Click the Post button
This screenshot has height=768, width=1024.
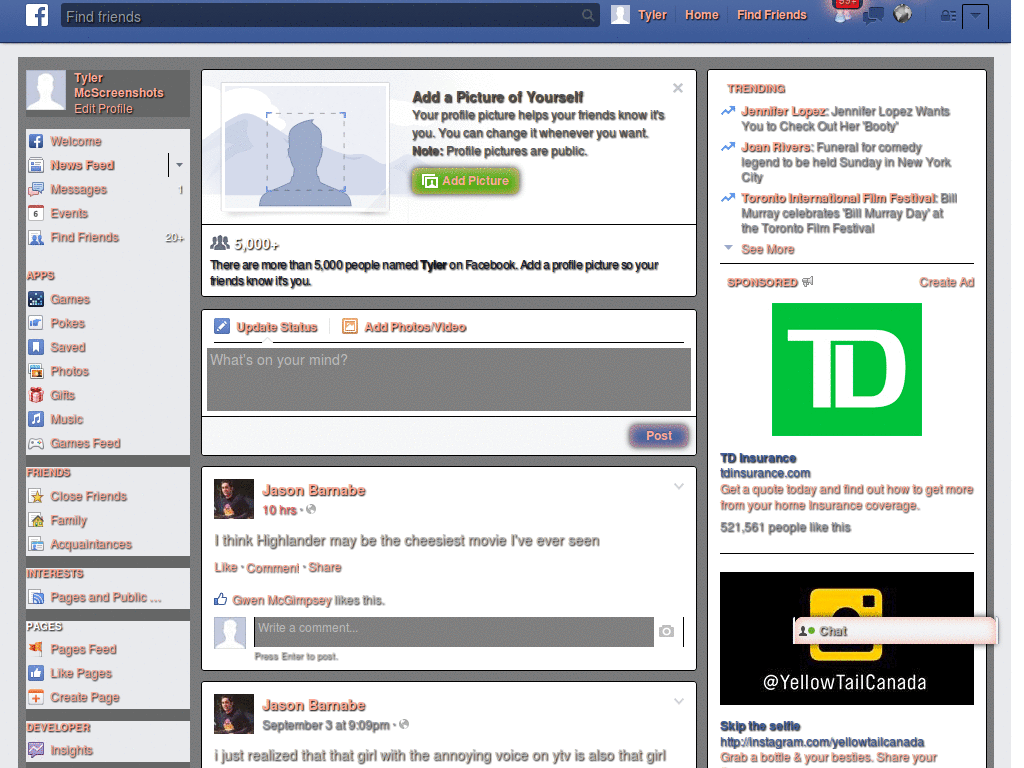click(x=658, y=435)
